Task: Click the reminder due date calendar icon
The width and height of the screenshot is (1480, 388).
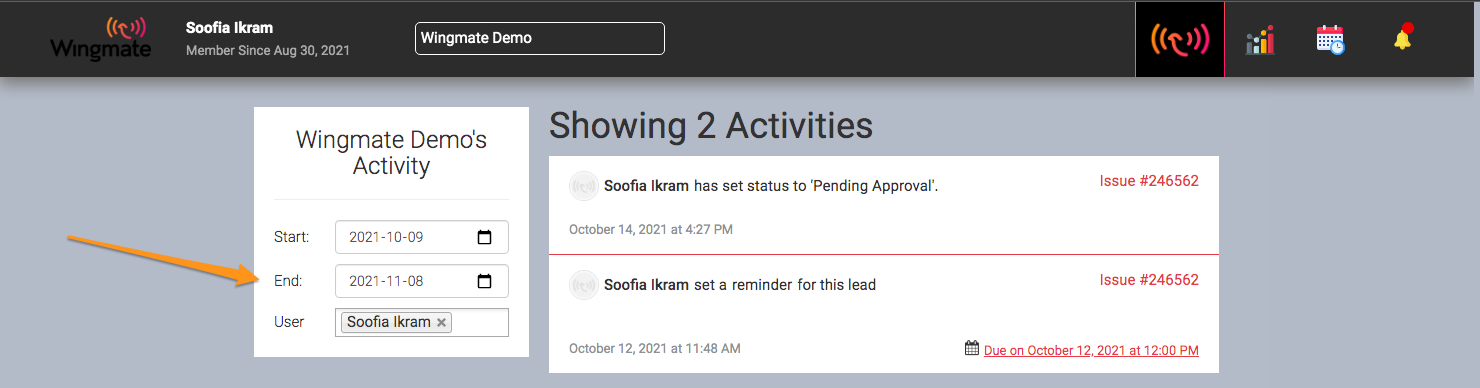Action: coord(972,348)
